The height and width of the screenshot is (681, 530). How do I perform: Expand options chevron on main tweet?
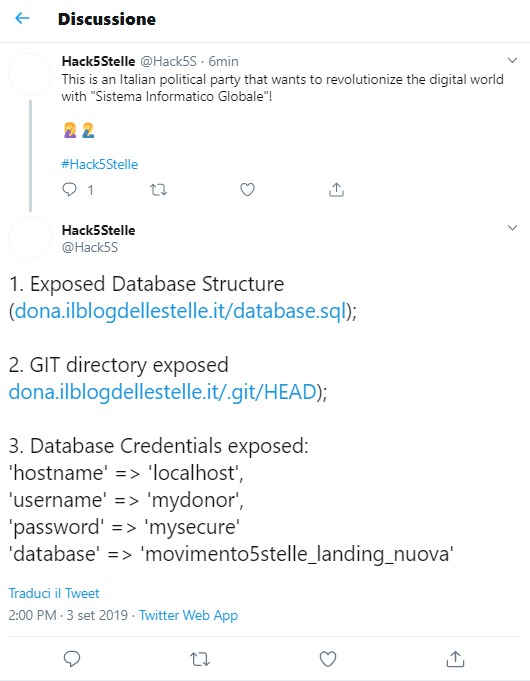(513, 228)
